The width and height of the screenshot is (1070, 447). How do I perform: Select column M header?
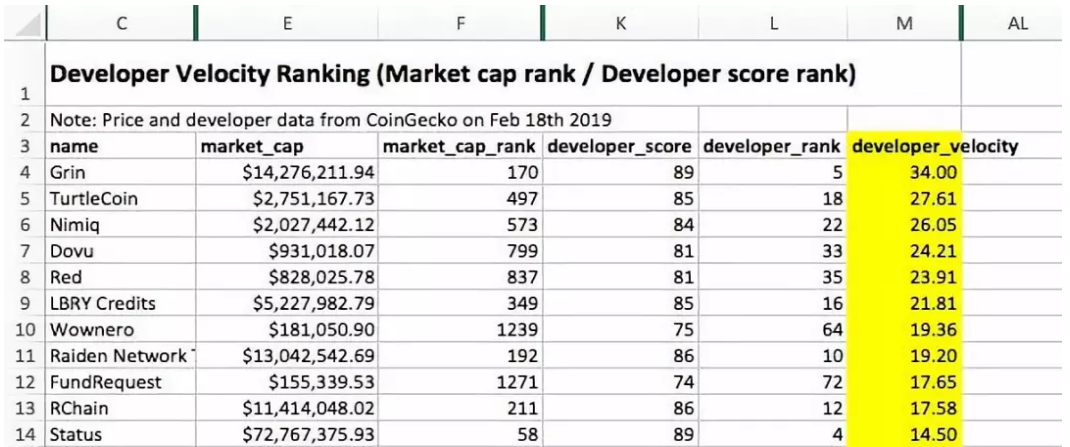tap(904, 23)
